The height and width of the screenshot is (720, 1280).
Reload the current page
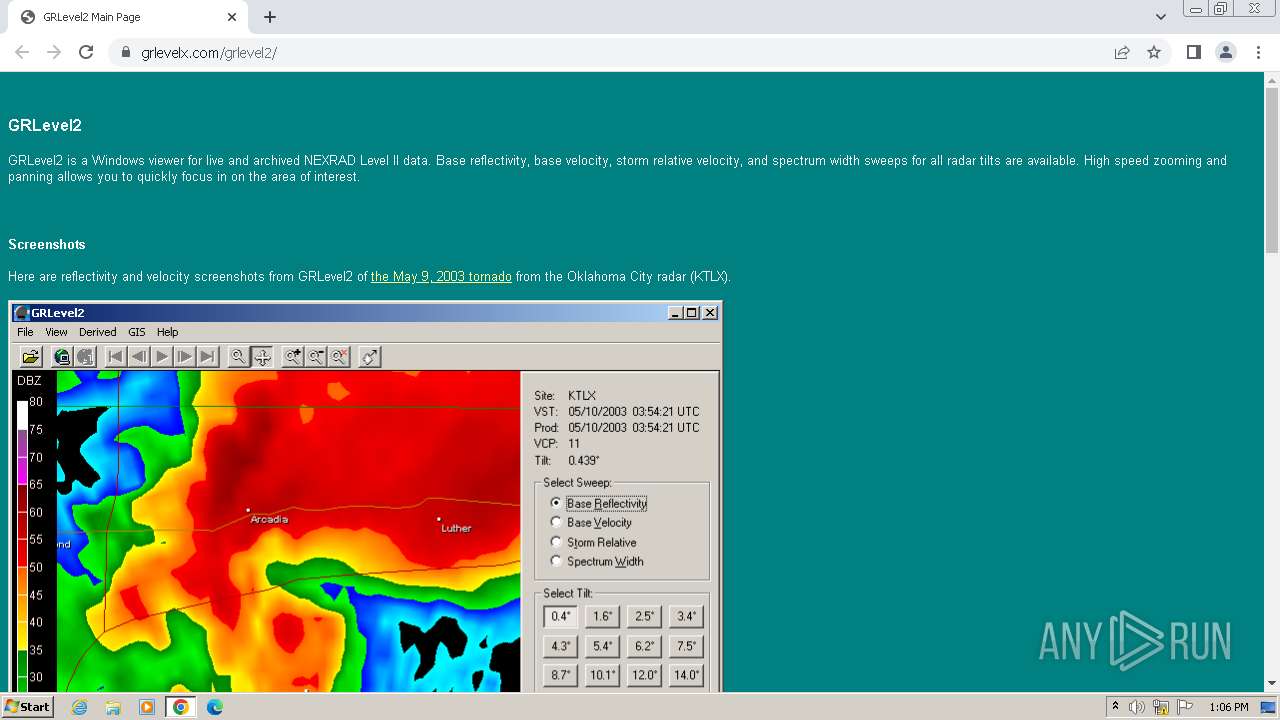(x=86, y=52)
